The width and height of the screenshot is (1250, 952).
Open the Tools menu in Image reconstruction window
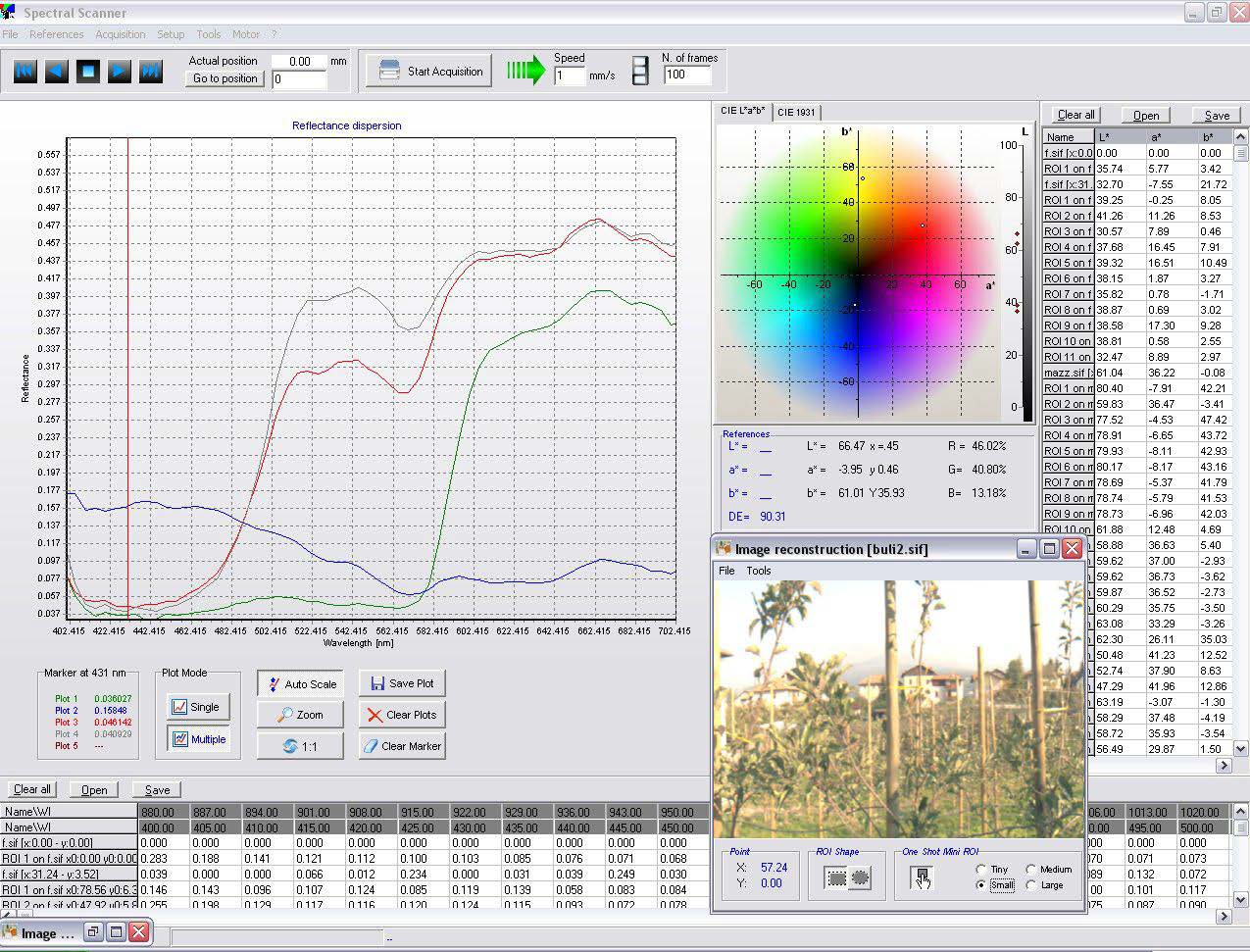(758, 571)
